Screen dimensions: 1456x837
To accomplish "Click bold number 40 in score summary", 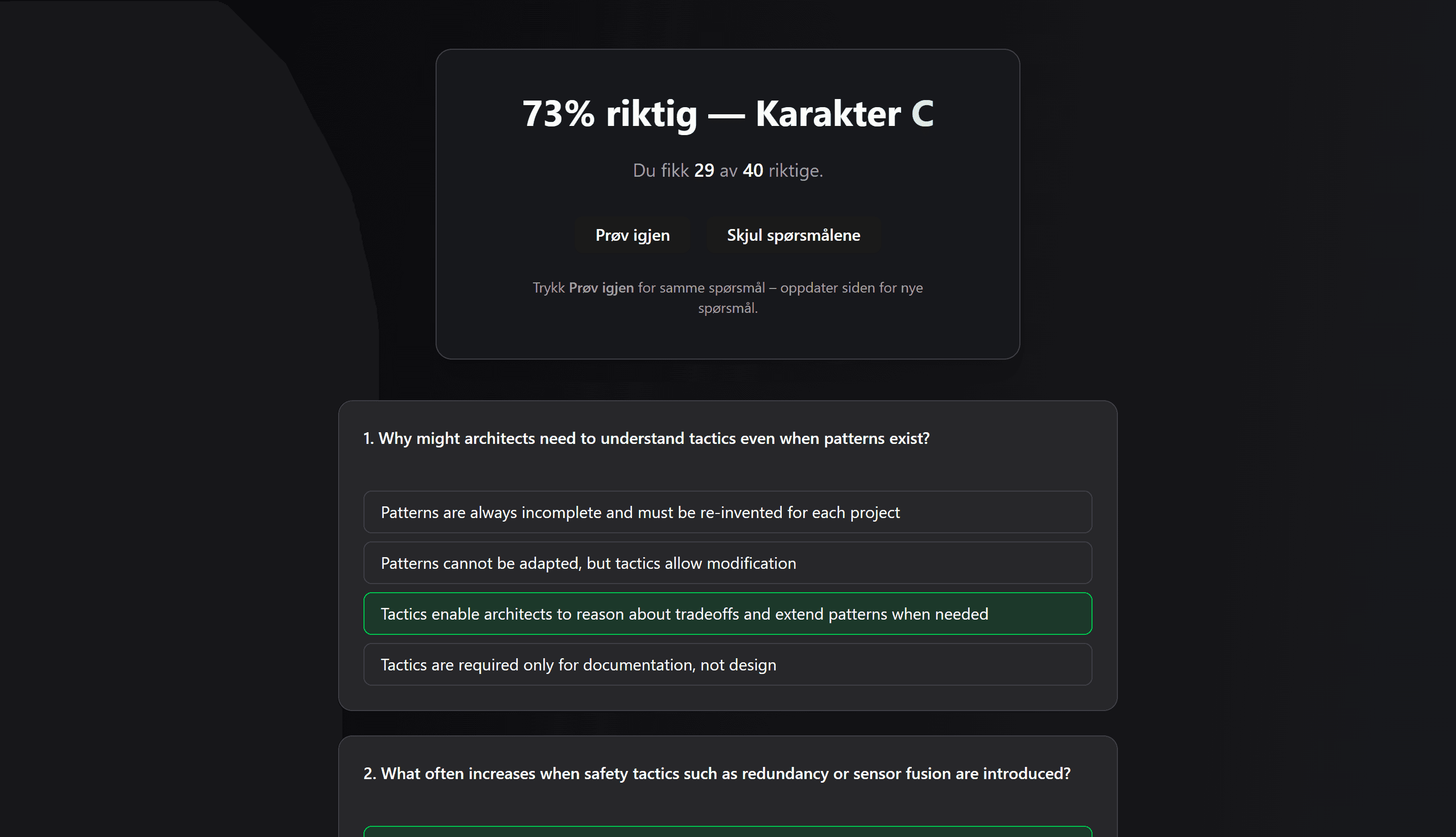I will [x=753, y=171].
